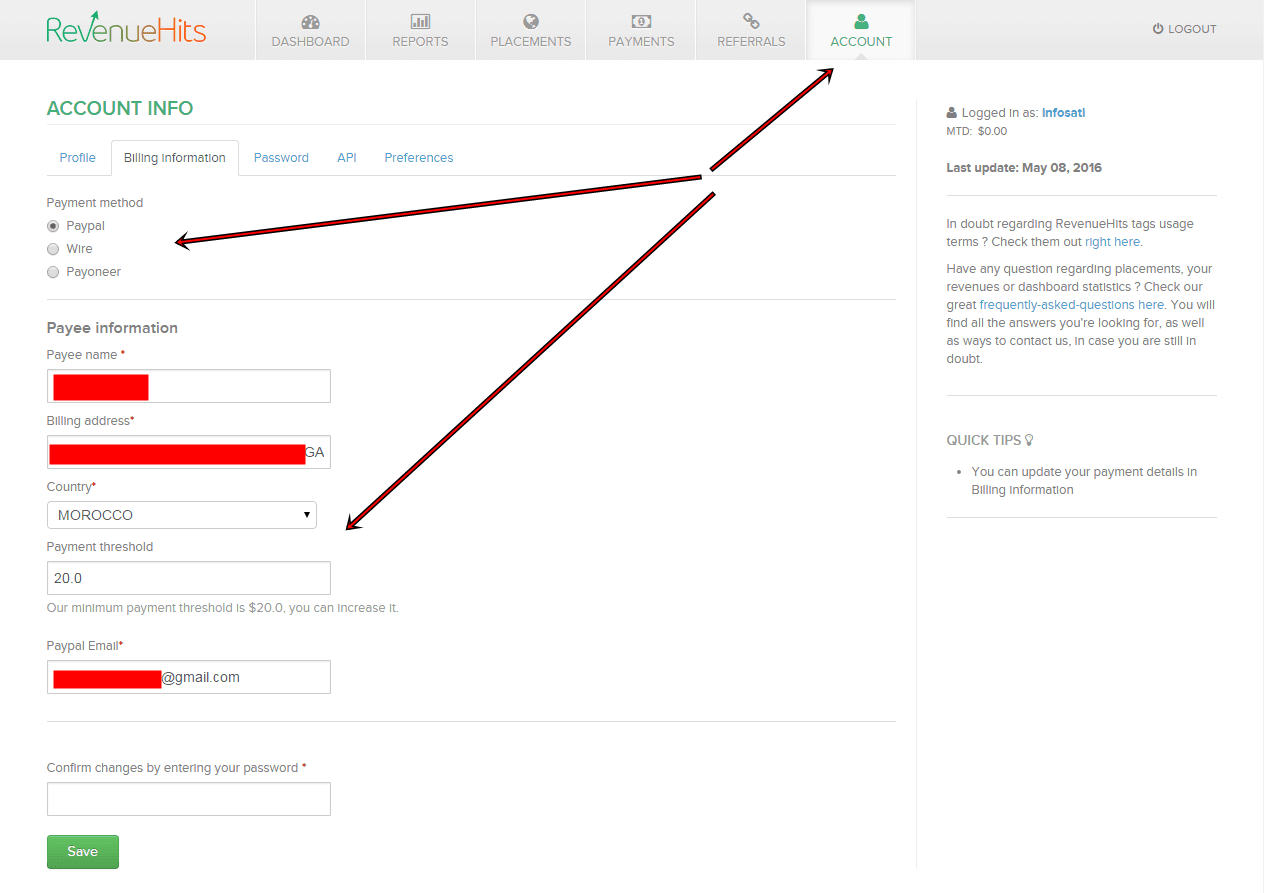Open Reports via its chart icon
1264x893 pixels.
(420, 22)
